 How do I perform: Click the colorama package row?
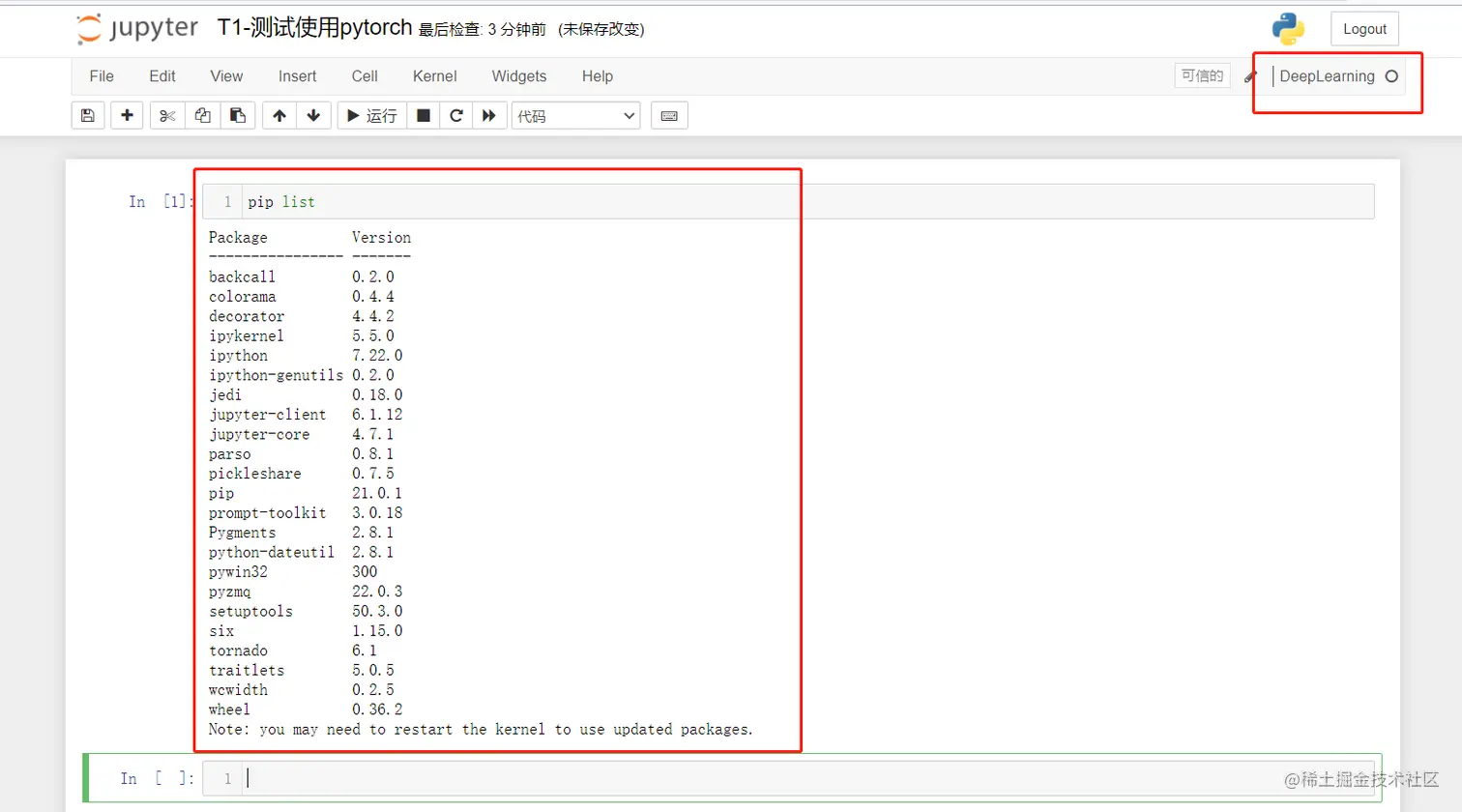302,297
